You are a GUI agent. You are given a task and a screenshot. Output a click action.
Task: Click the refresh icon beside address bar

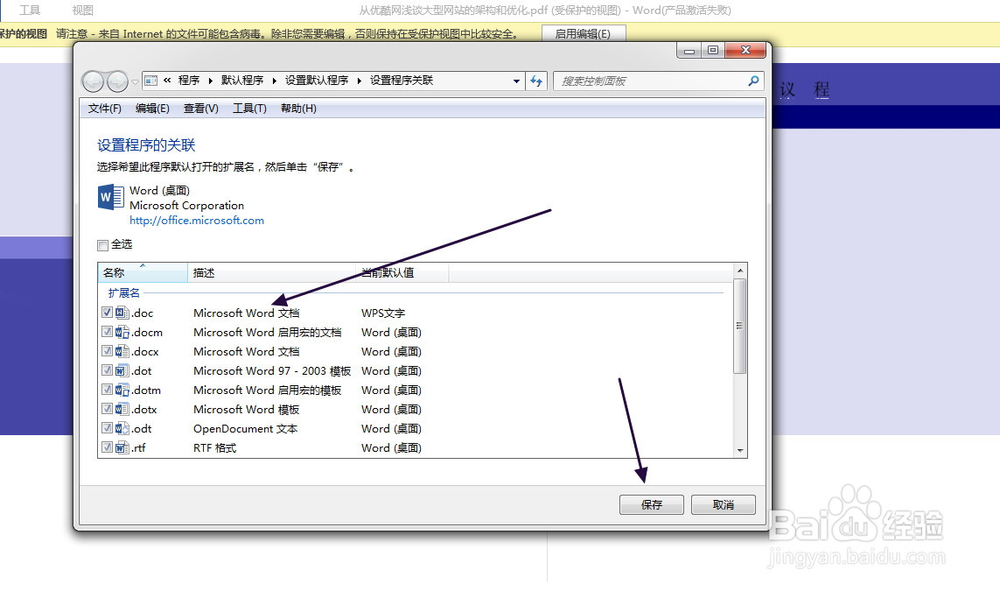[536, 81]
